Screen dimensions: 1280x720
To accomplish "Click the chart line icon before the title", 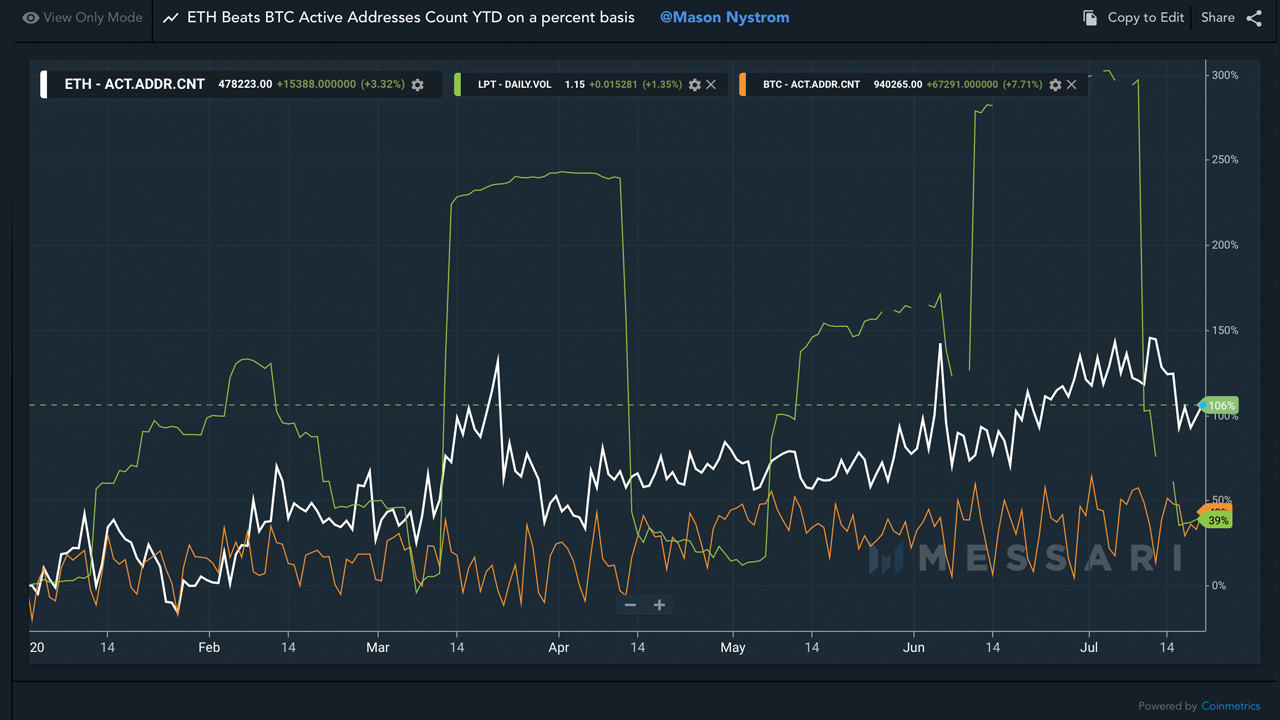I will click(171, 18).
